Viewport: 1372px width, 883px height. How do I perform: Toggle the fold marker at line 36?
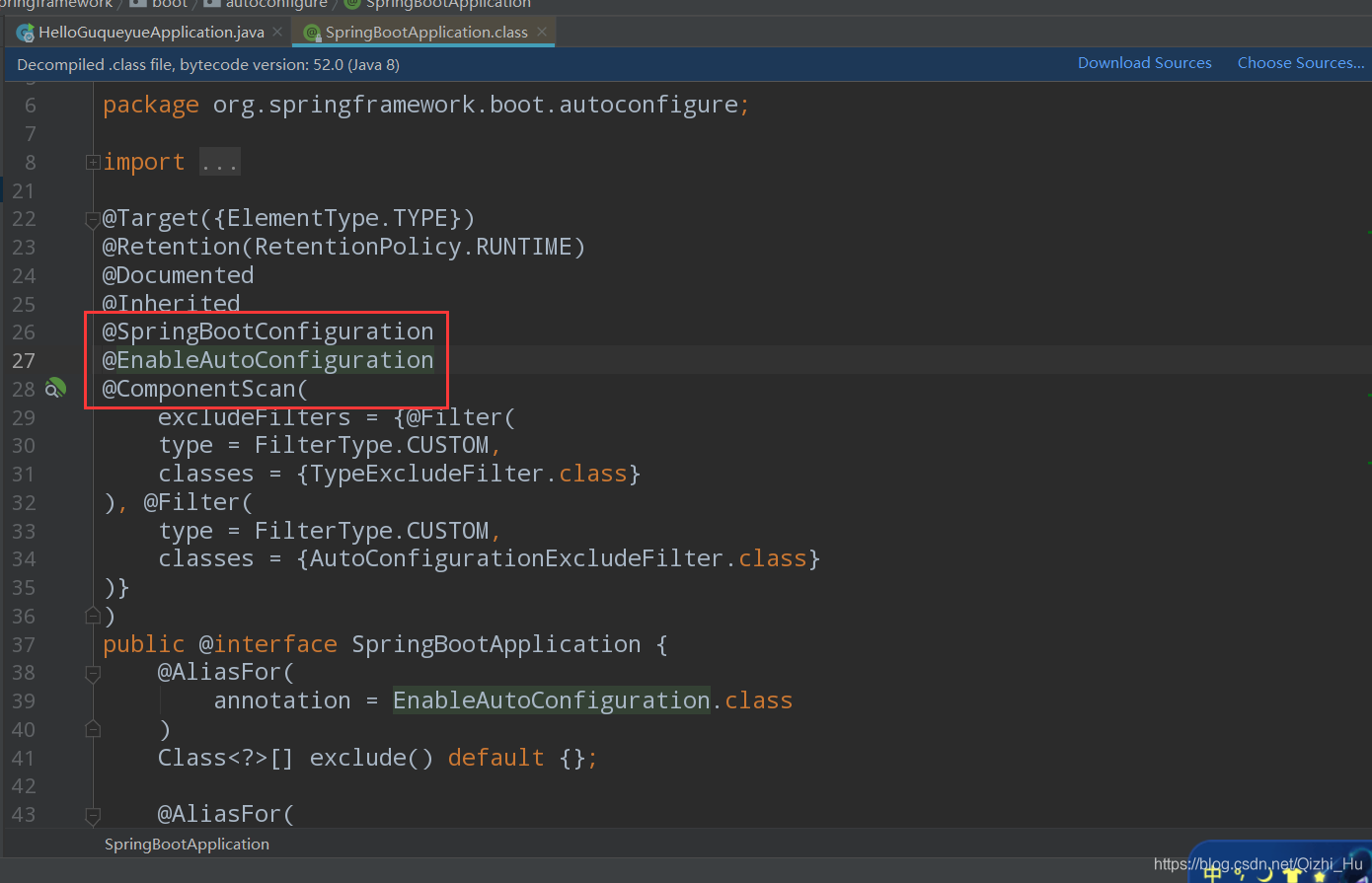pyautogui.click(x=93, y=617)
